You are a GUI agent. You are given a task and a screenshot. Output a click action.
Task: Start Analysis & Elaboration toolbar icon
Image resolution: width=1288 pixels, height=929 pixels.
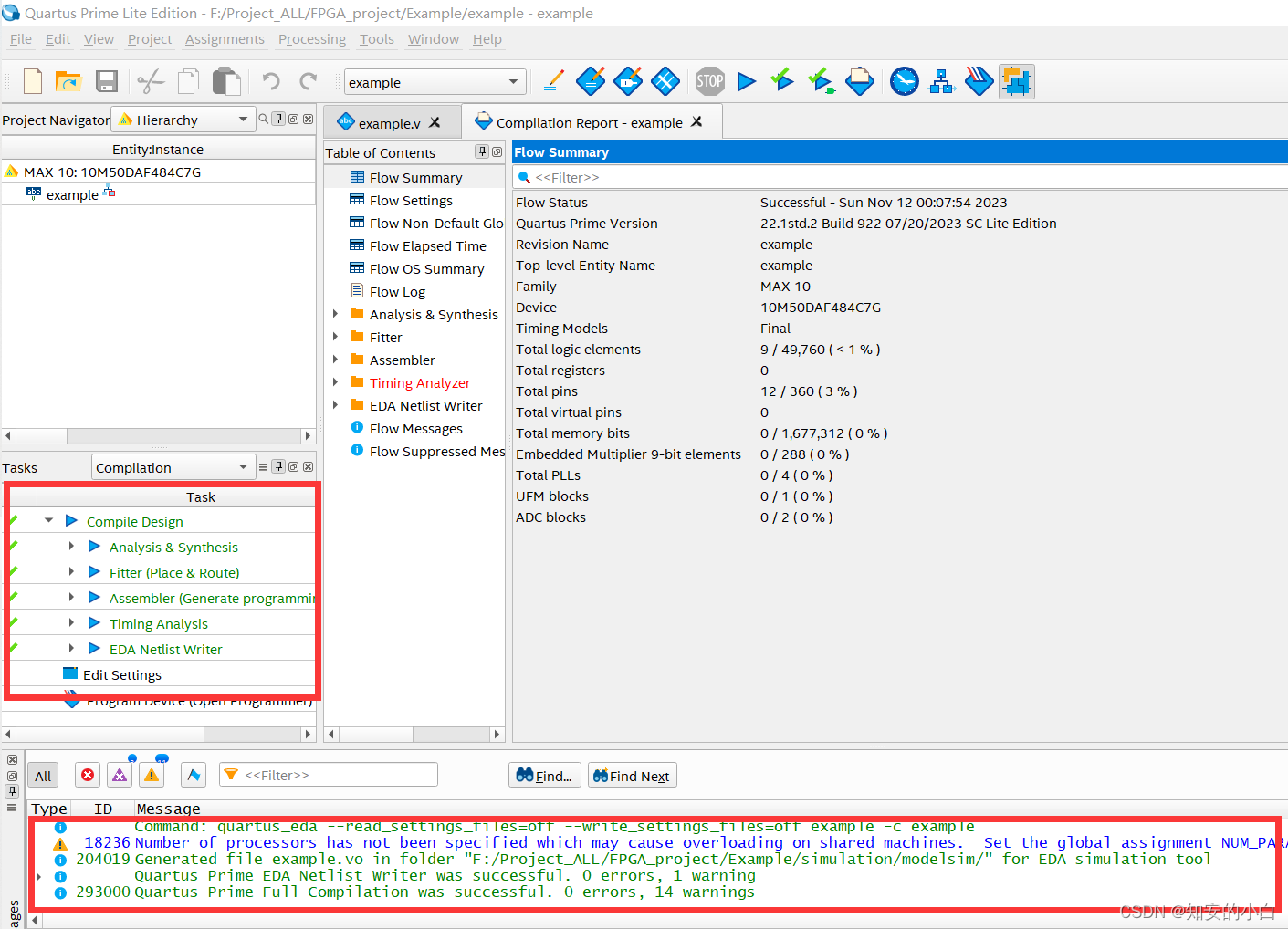point(782,81)
